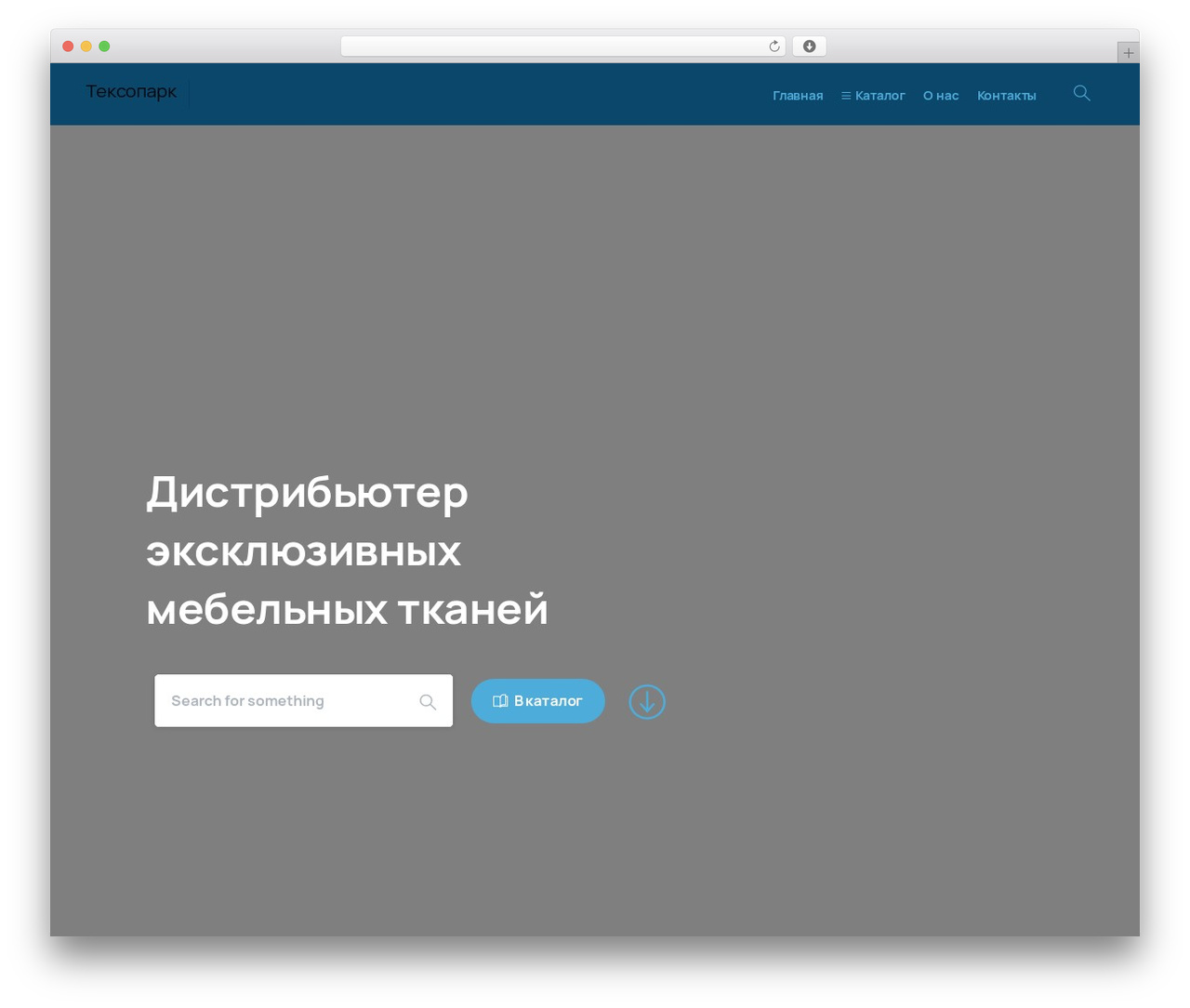Open the О нас page
Image resolution: width=1190 pixels, height=1008 pixels.
pyautogui.click(x=941, y=96)
